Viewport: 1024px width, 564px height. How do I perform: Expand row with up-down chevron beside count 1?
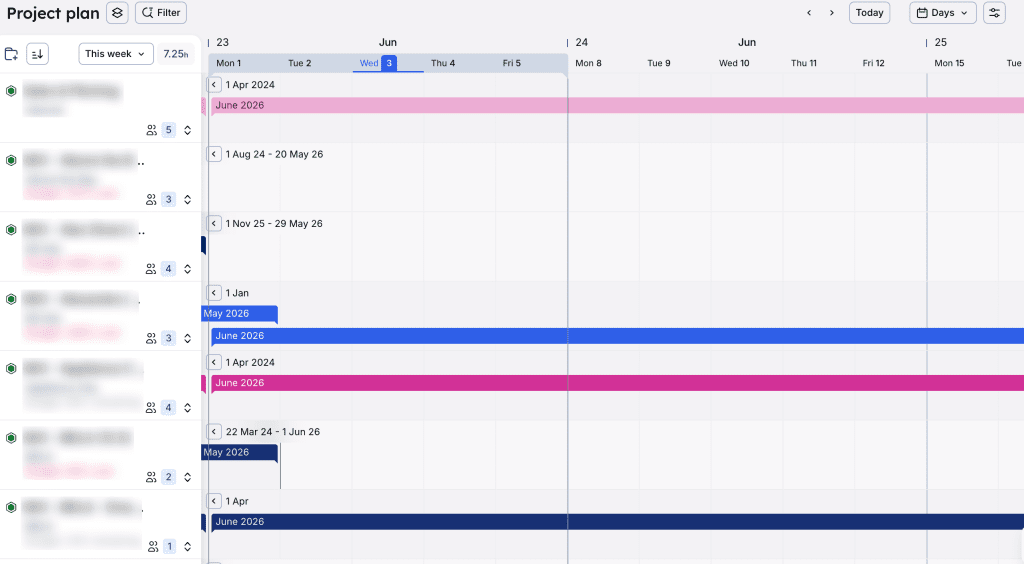(x=187, y=546)
